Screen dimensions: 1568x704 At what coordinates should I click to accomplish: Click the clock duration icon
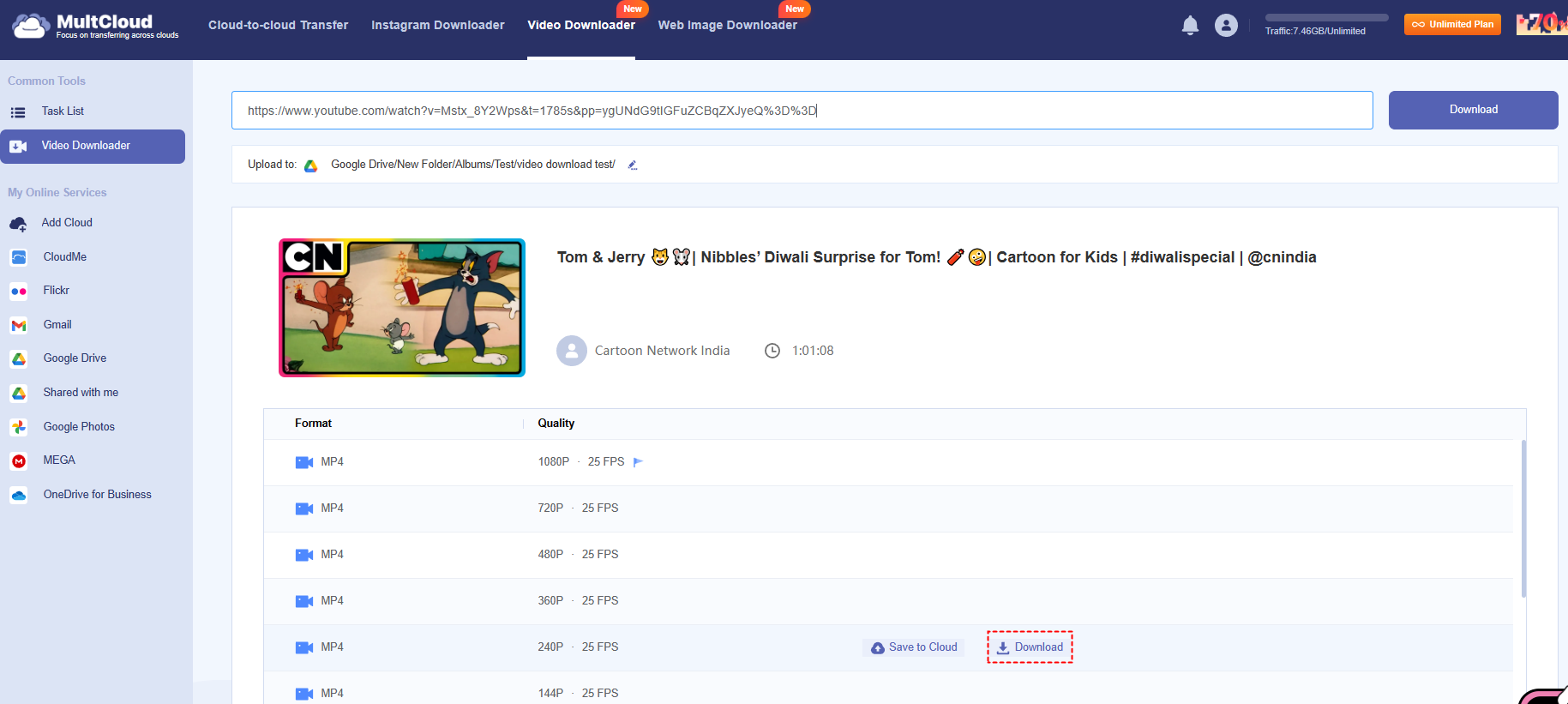[x=772, y=351]
